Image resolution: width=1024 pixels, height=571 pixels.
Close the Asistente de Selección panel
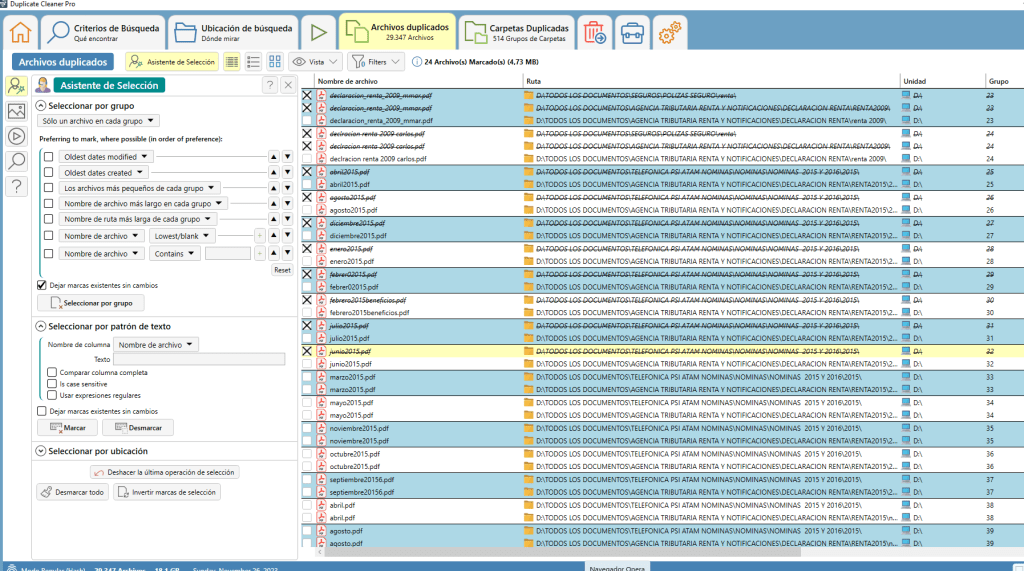point(288,85)
